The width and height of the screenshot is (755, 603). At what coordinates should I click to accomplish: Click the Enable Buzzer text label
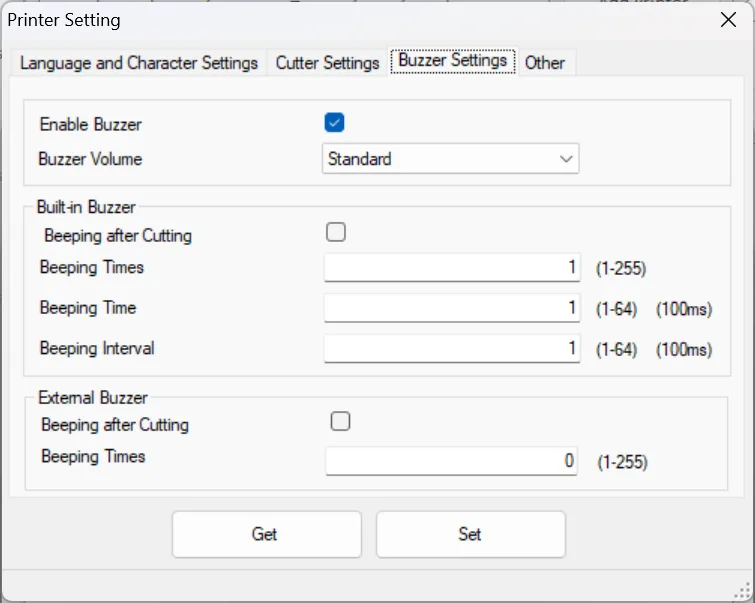(x=90, y=125)
